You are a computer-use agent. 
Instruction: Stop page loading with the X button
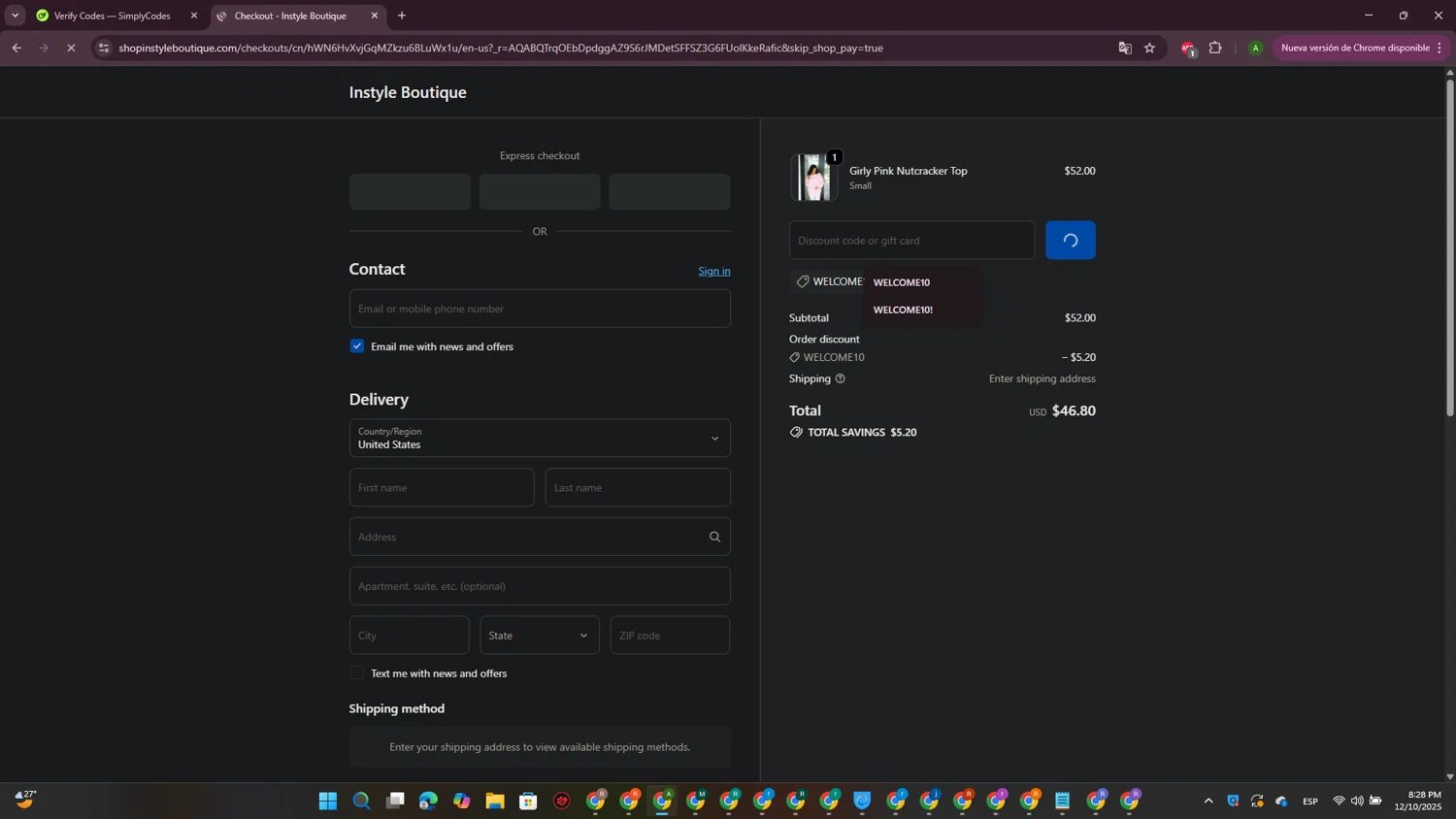click(71, 48)
